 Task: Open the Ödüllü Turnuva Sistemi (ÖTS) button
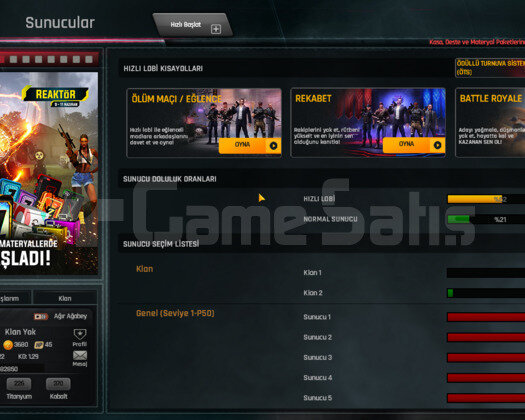[x=490, y=68]
